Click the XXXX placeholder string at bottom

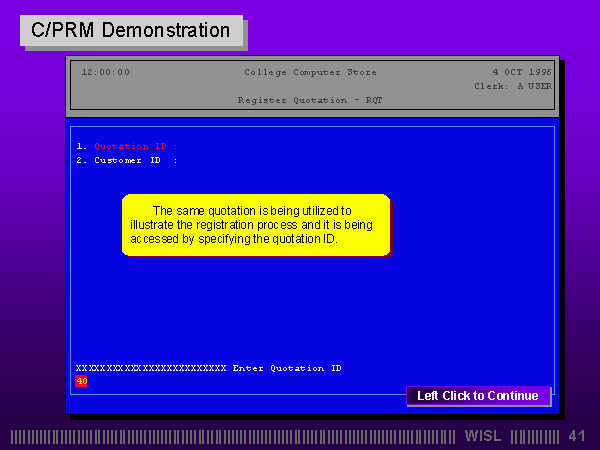click(x=151, y=368)
